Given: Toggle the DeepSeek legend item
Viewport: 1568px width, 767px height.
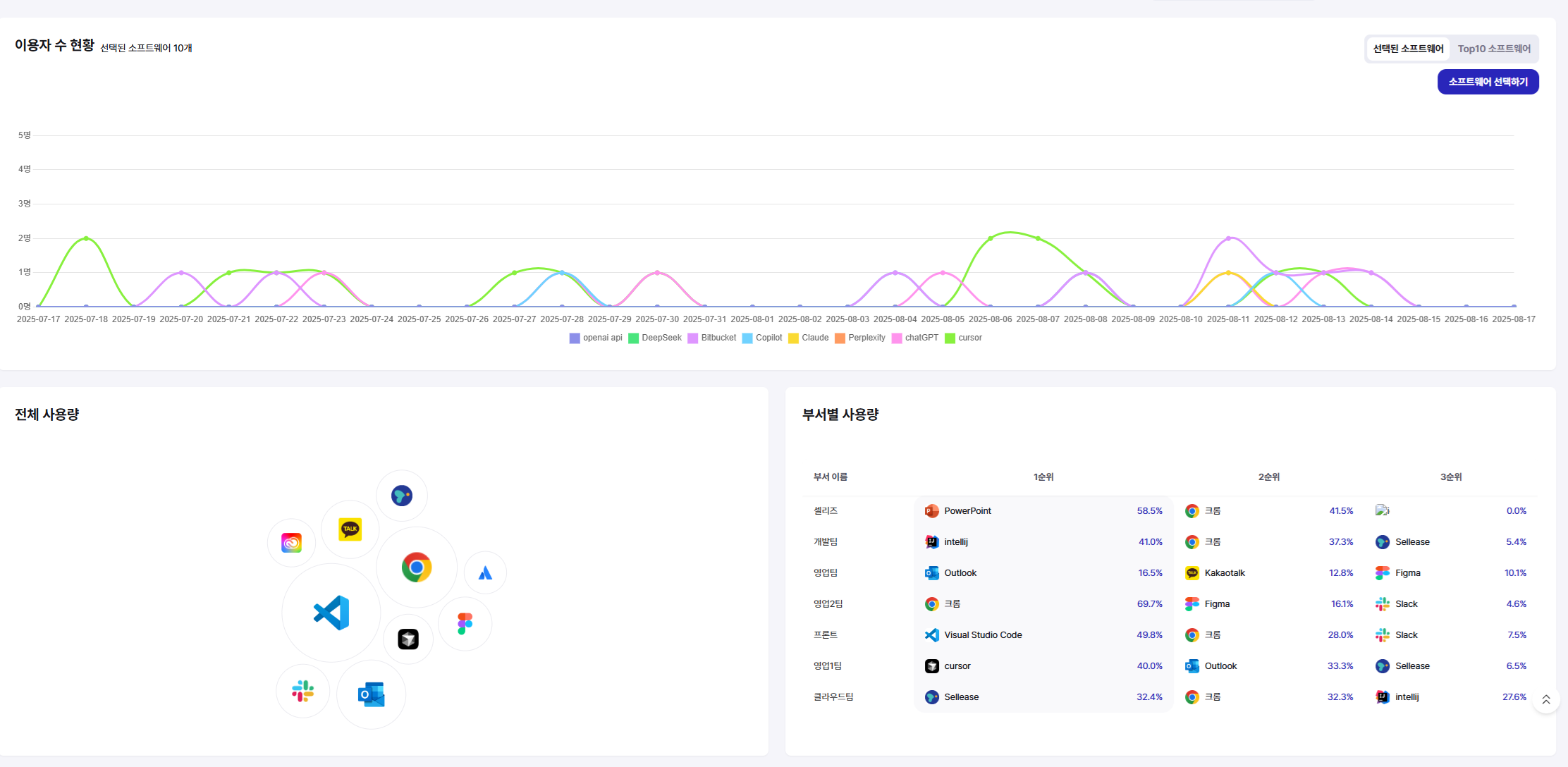Looking at the screenshot, I should [655, 338].
